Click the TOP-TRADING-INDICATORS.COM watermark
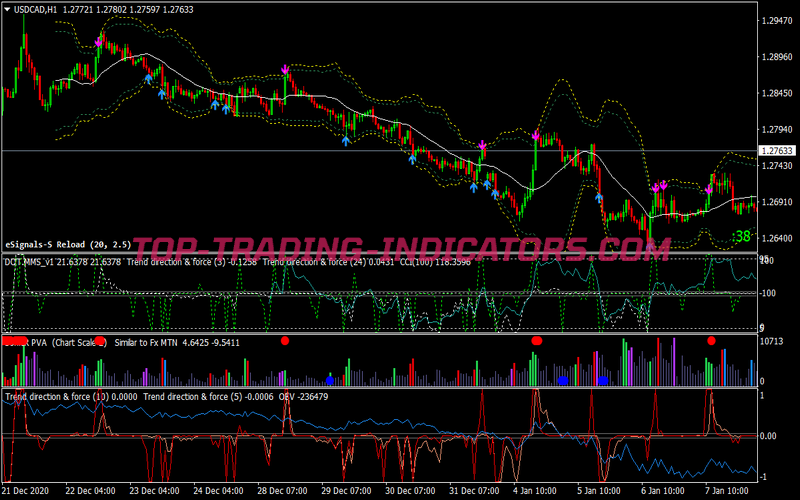 [390, 247]
